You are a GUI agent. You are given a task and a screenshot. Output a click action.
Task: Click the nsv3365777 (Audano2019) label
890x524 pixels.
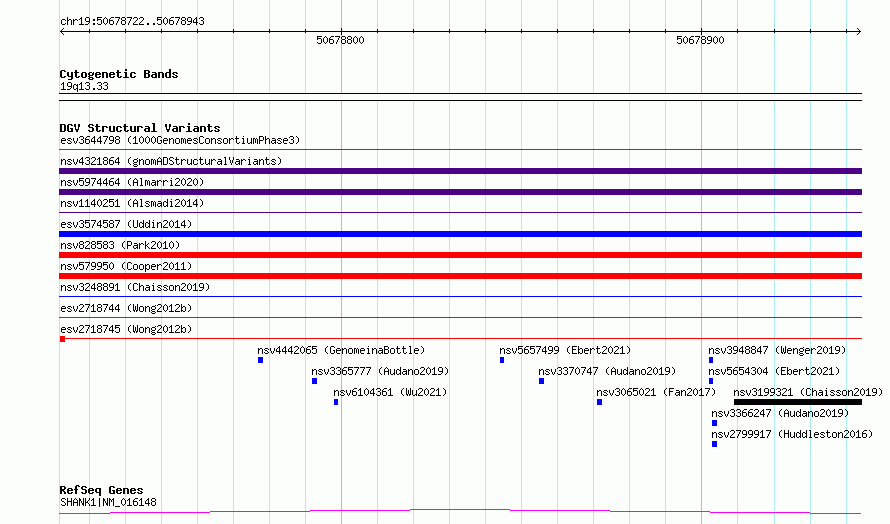click(380, 371)
